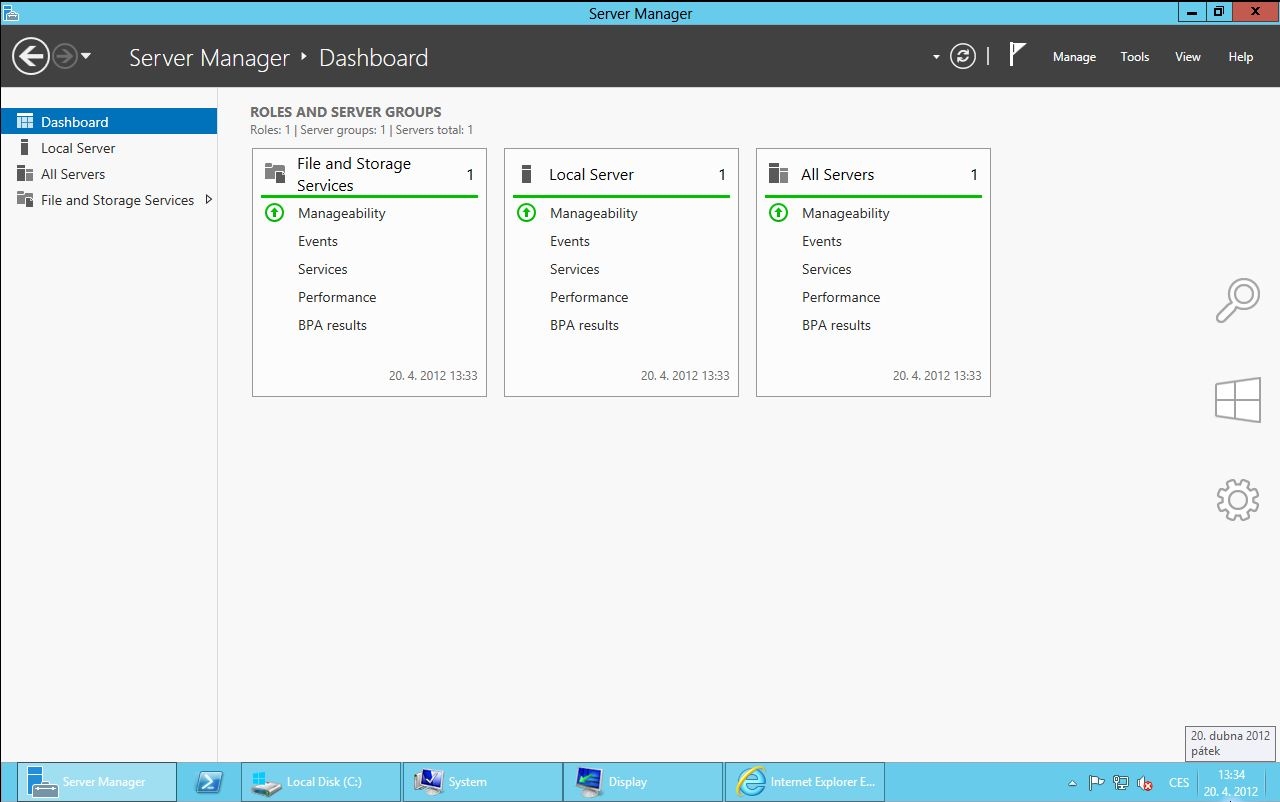Click the Local Server icon in sidebar
This screenshot has height=802, width=1280.
(x=25, y=147)
